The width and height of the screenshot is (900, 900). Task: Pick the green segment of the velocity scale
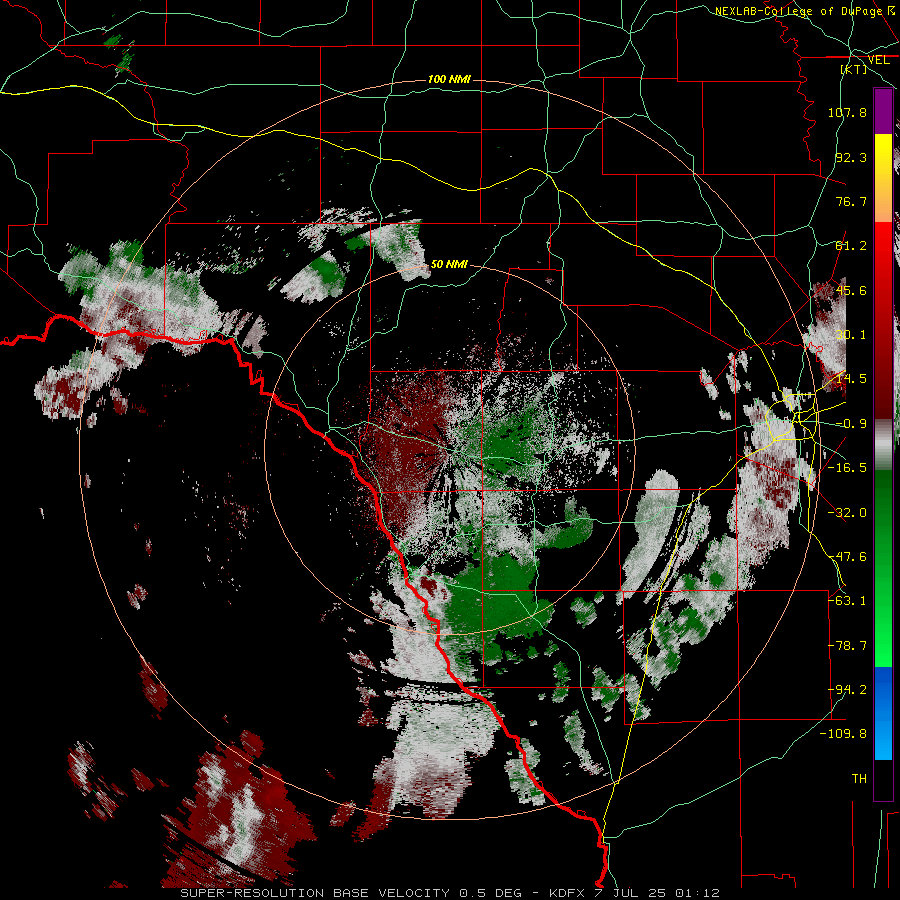pyautogui.click(x=883, y=568)
